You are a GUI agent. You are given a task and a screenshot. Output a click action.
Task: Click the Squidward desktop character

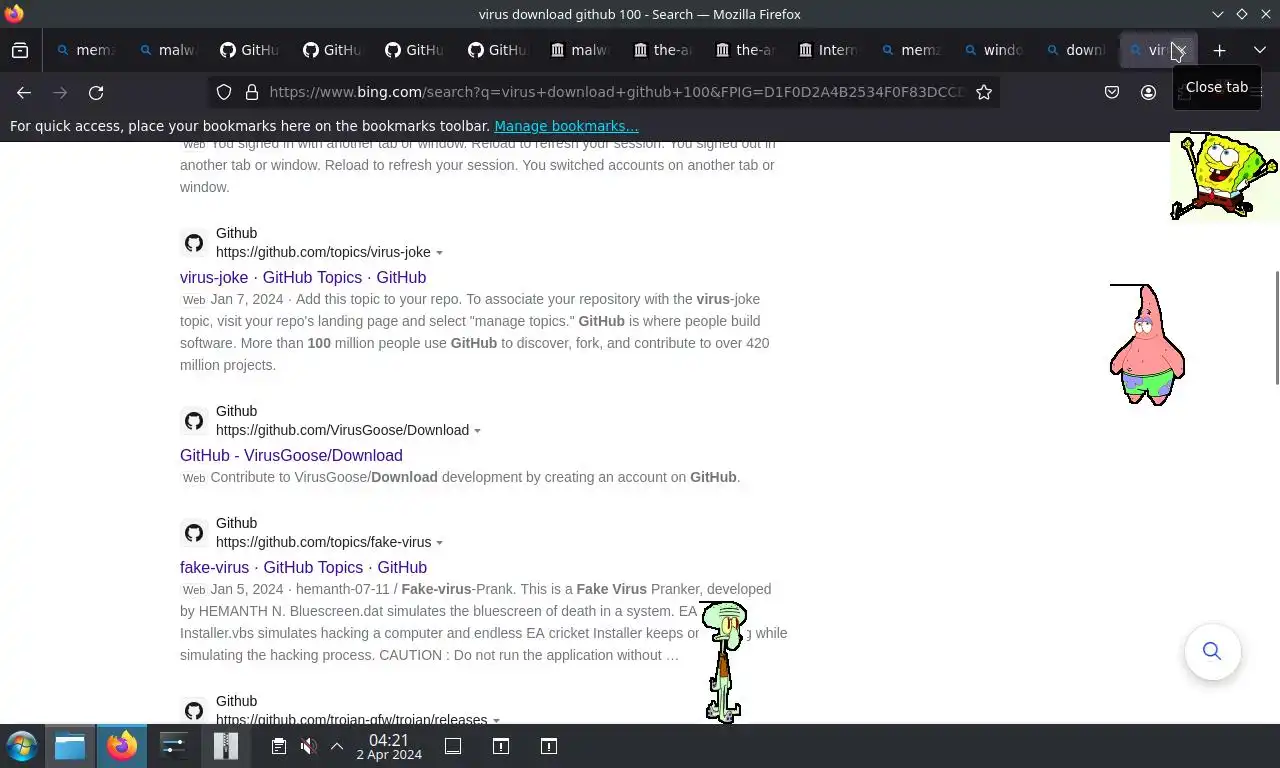click(x=724, y=662)
